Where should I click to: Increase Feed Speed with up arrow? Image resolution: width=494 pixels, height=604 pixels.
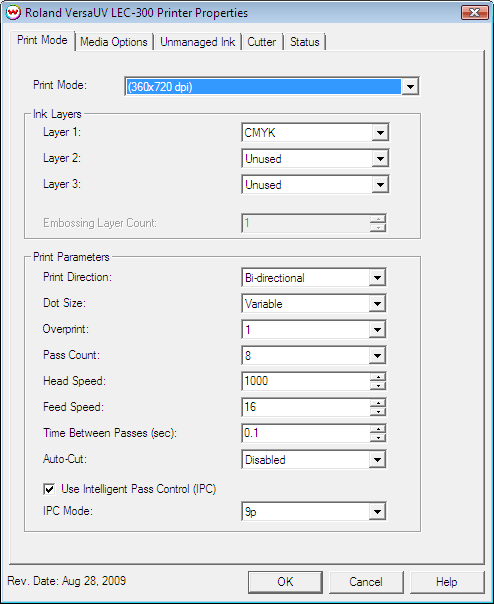pos(378,403)
